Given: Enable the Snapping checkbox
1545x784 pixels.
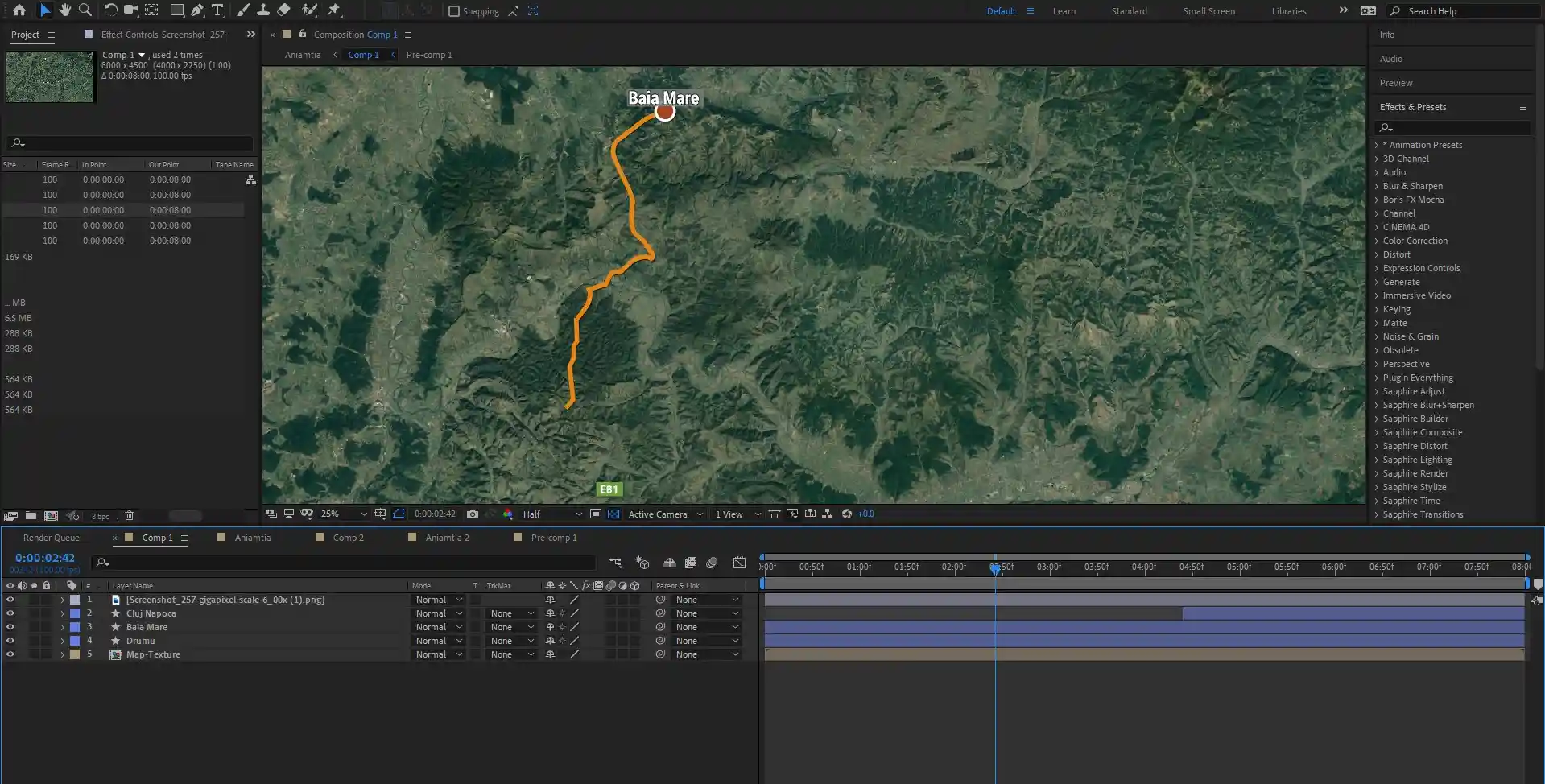Looking at the screenshot, I should tap(454, 11).
